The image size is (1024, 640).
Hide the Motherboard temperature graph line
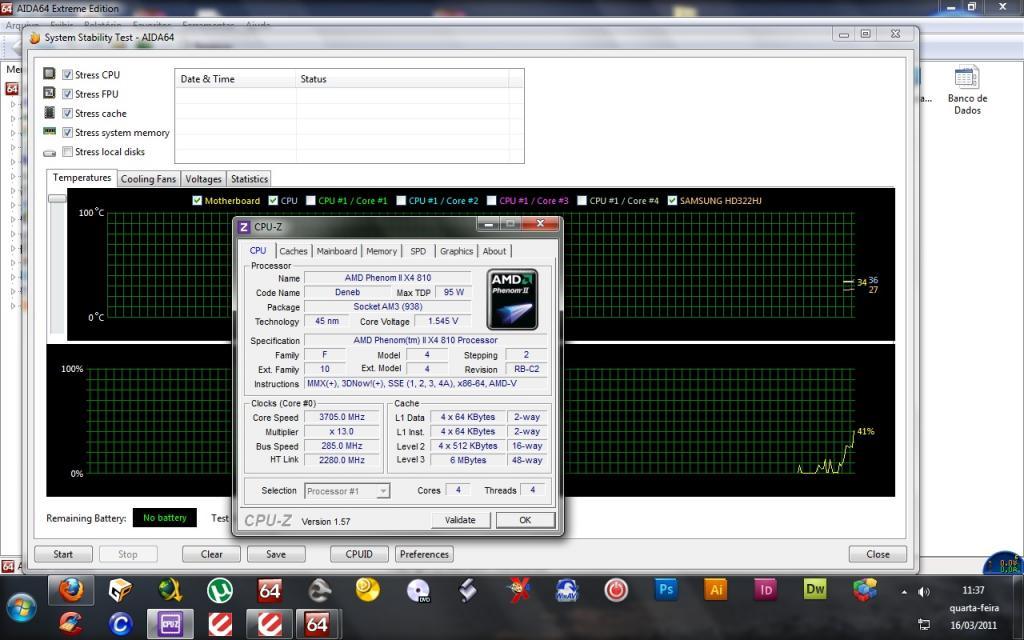click(197, 200)
